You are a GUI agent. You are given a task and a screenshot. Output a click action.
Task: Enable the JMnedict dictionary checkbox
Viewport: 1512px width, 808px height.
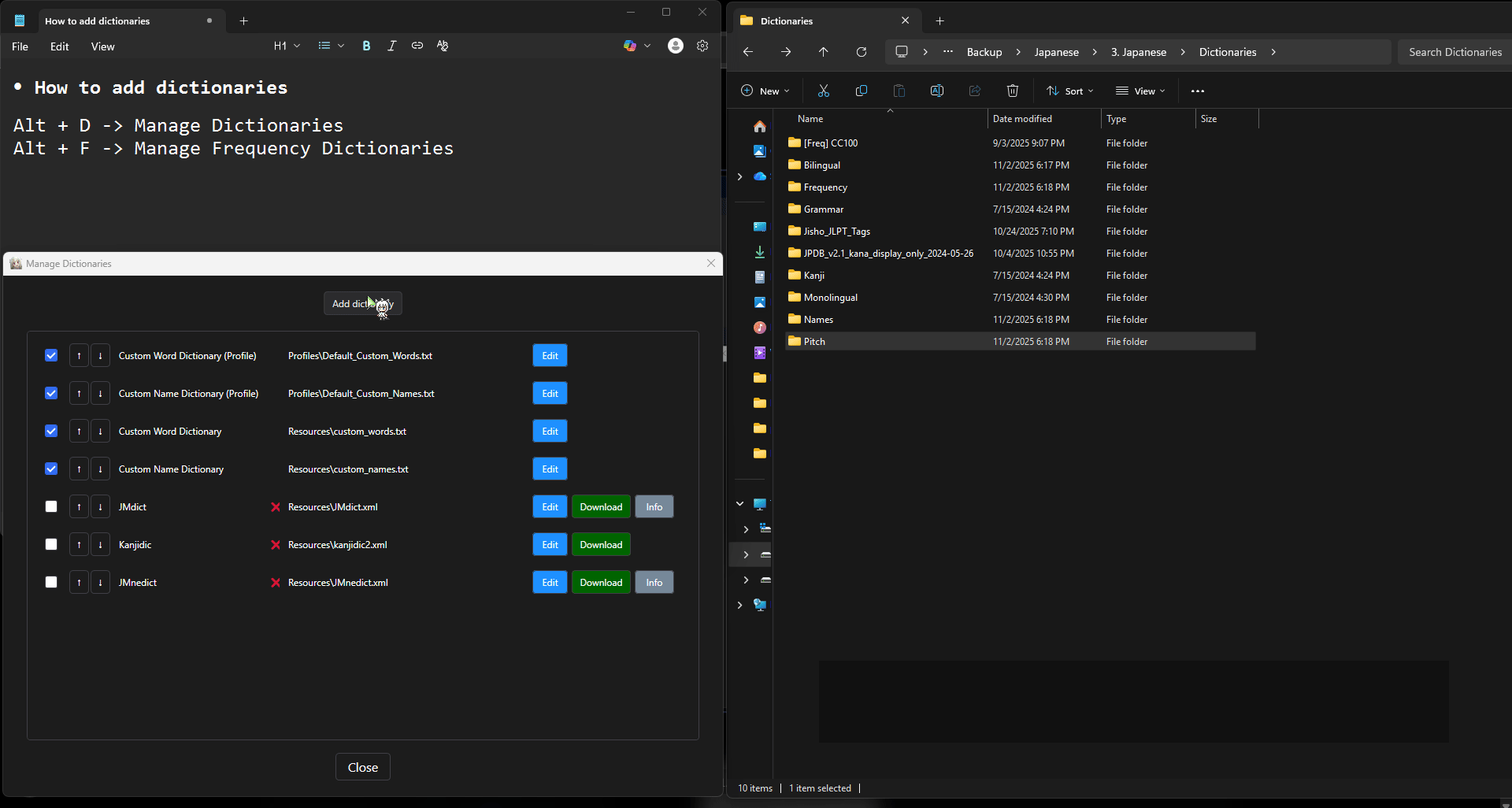(51, 583)
